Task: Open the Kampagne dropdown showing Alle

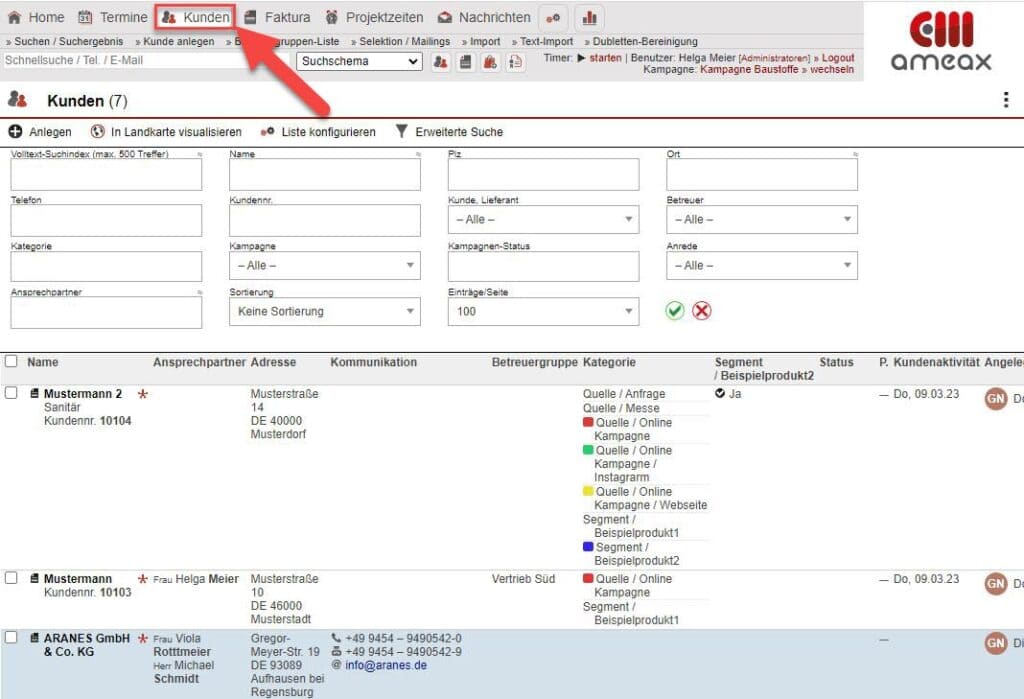Action: point(324,265)
